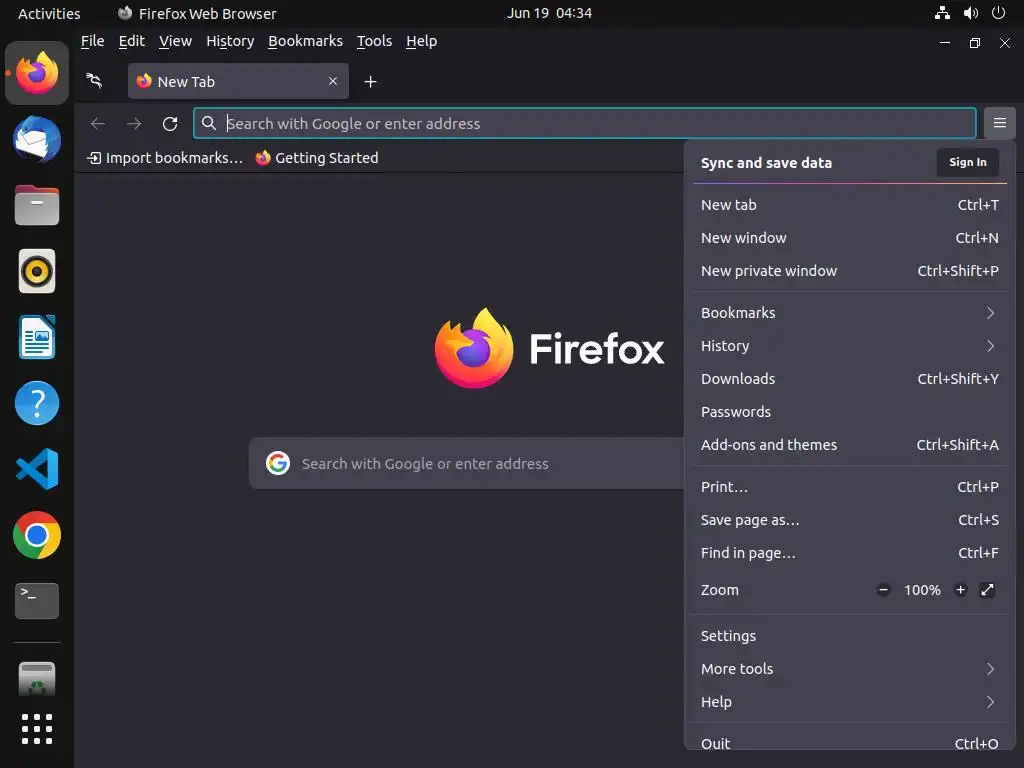Zoom in with the plus icon in menu
Image resolution: width=1024 pixels, height=768 pixels.
click(960, 590)
